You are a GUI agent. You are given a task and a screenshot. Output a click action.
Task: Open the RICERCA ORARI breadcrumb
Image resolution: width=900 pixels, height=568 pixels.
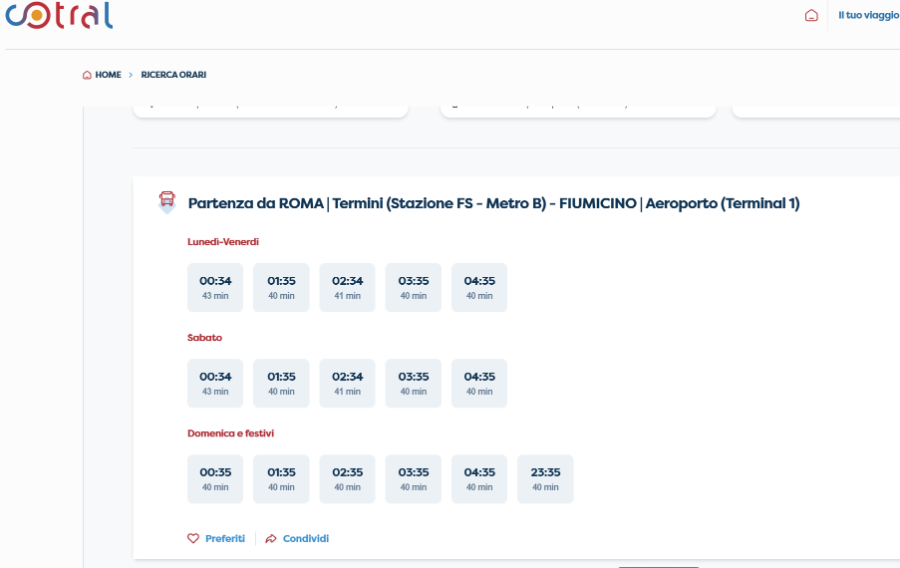[173, 75]
